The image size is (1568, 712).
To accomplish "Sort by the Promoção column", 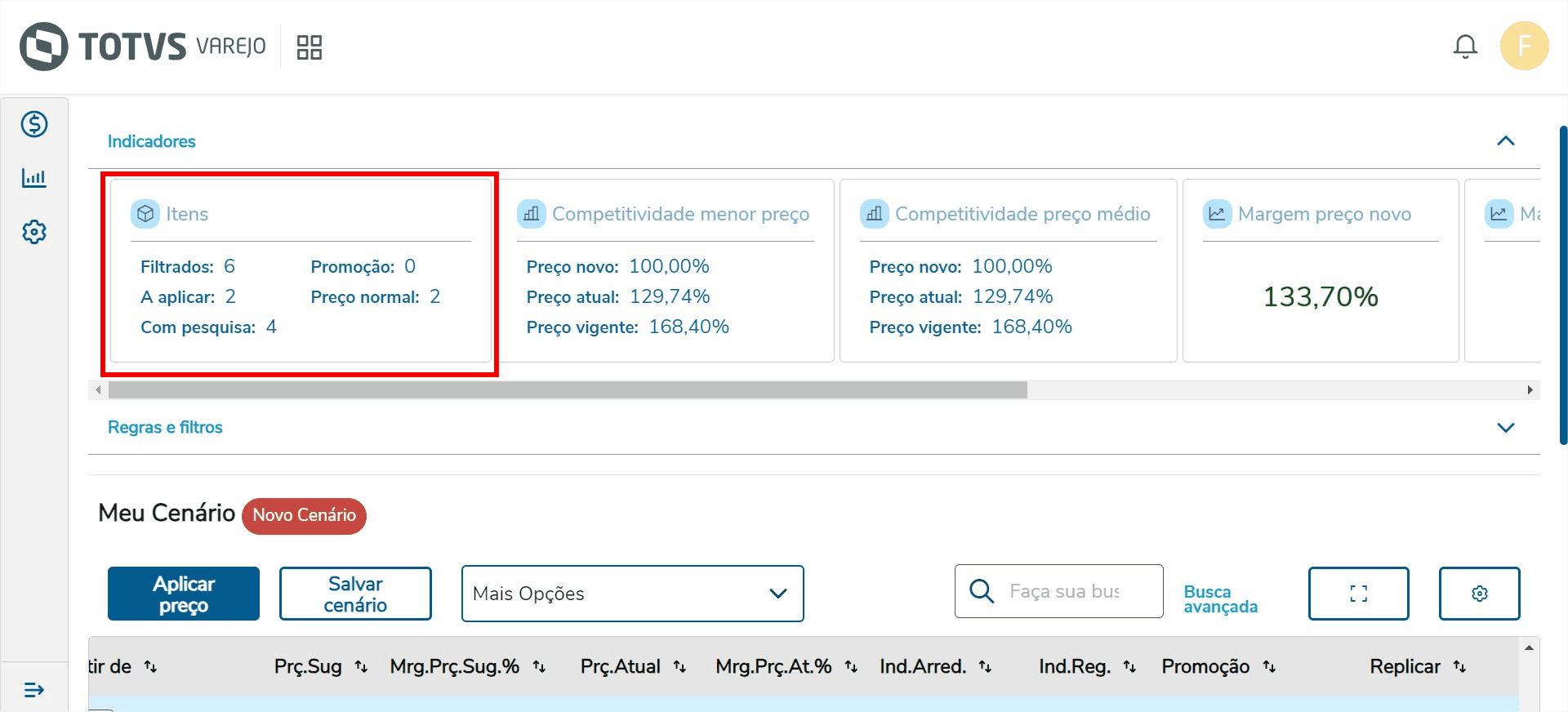I will (1269, 667).
